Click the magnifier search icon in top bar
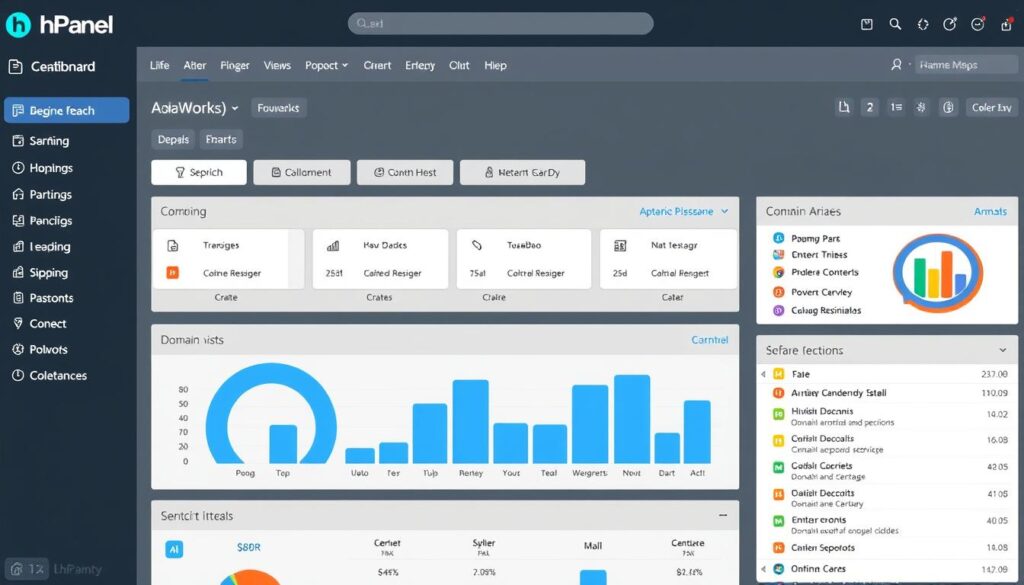The image size is (1024, 585). [x=895, y=24]
